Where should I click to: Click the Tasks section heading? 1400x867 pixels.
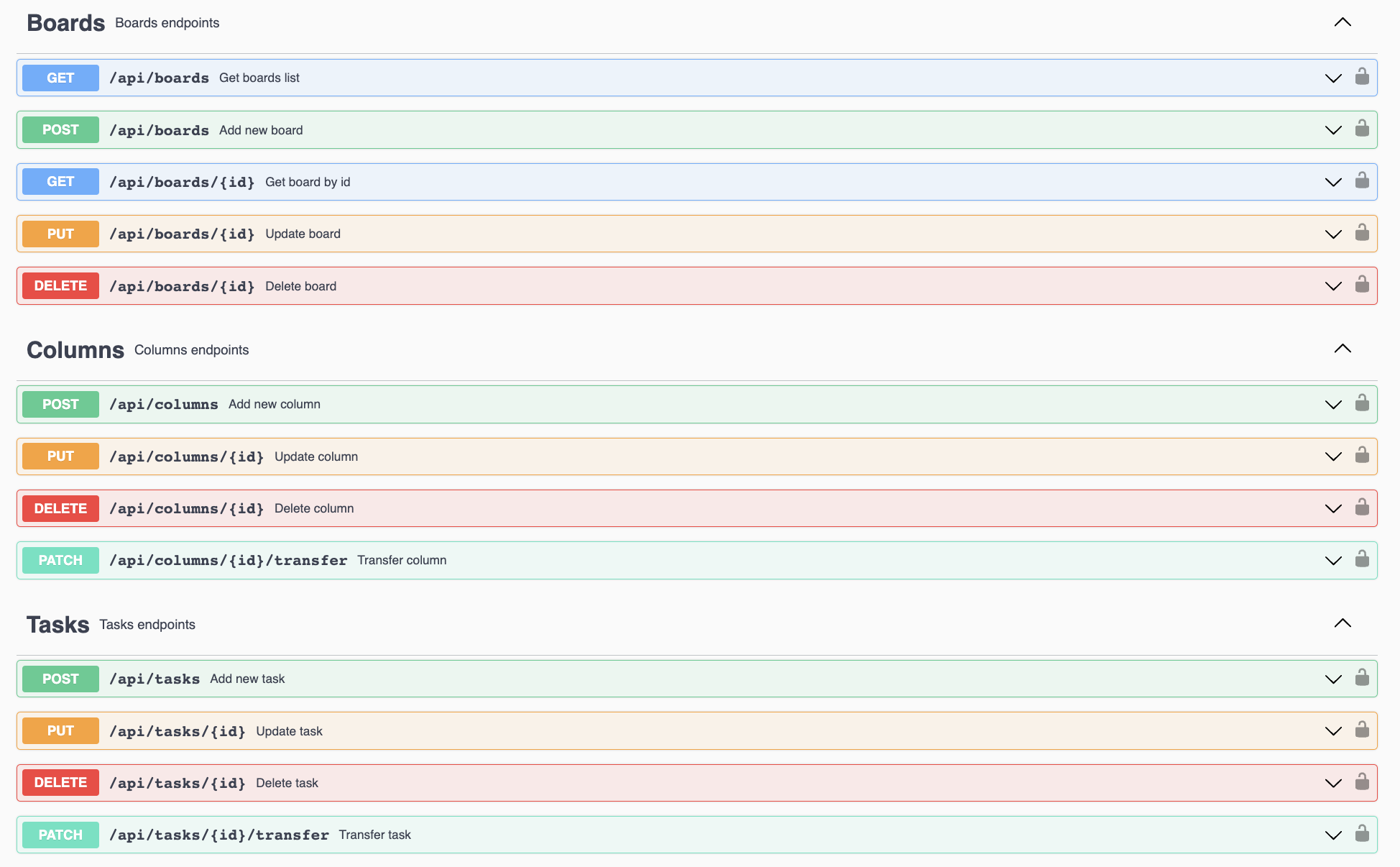(x=57, y=625)
